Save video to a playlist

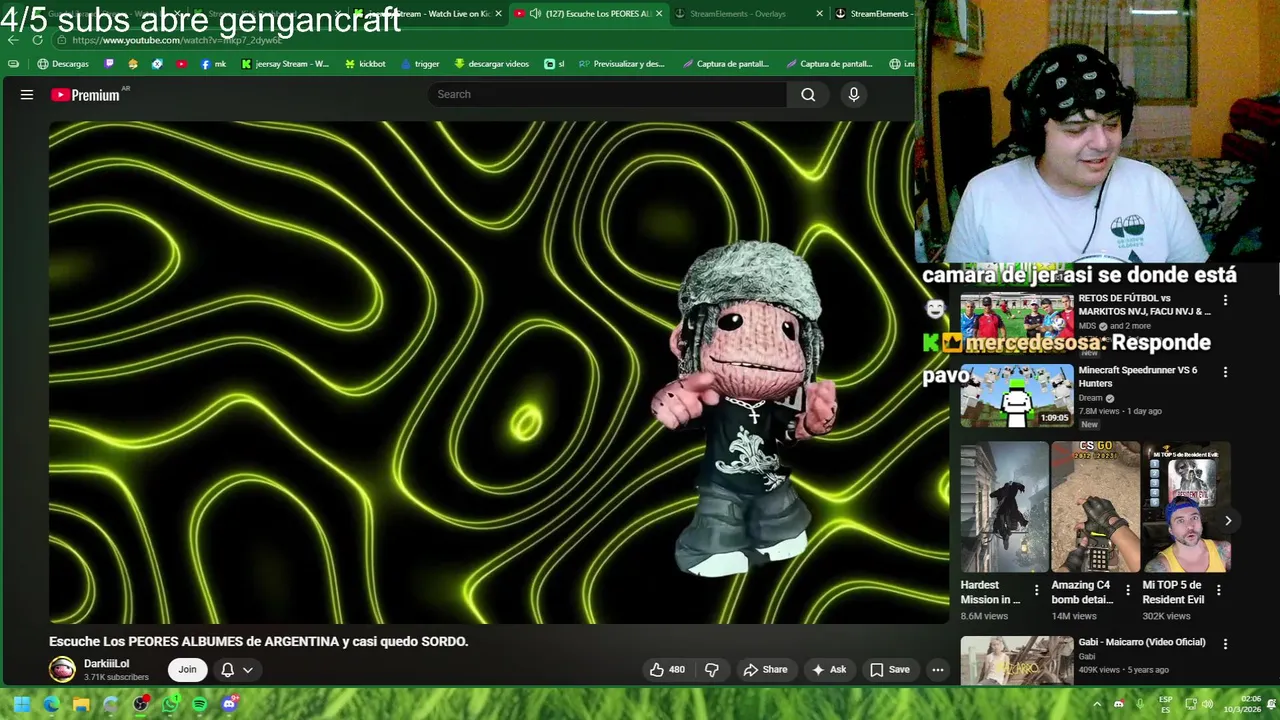890,670
